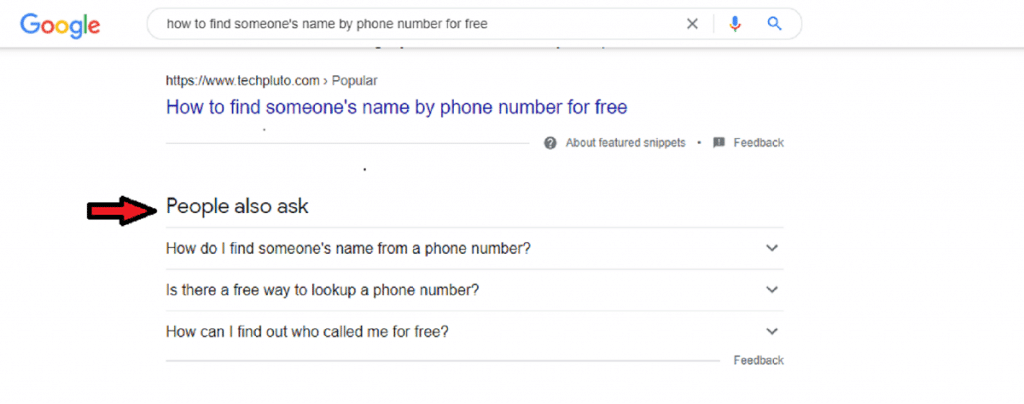The image size is (1024, 404).
Task: Click the Feedback text beside the flag icon
Action: click(758, 143)
